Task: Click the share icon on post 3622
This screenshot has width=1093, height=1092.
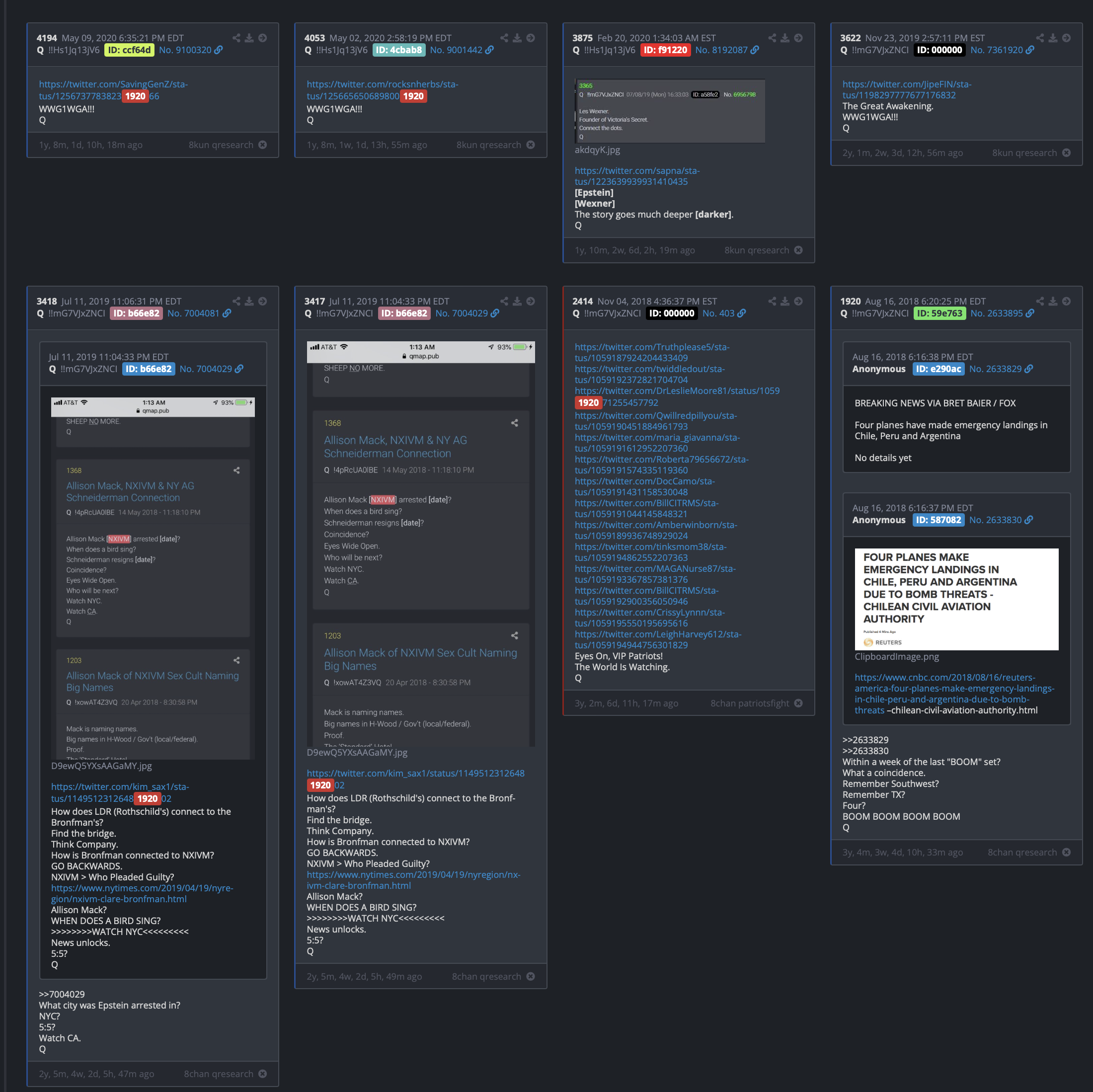Action: click(x=1040, y=38)
